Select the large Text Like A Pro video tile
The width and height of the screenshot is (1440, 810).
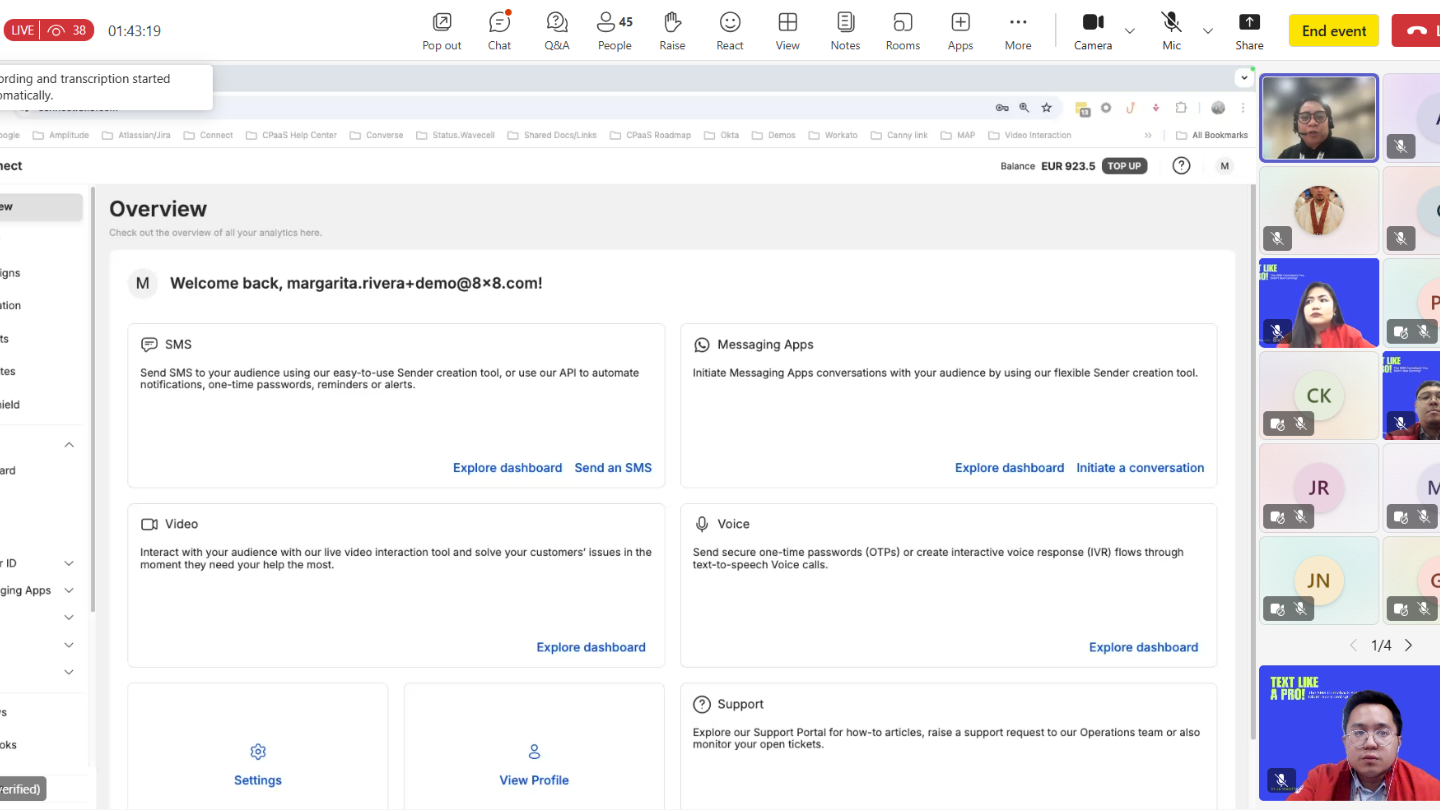(1349, 733)
